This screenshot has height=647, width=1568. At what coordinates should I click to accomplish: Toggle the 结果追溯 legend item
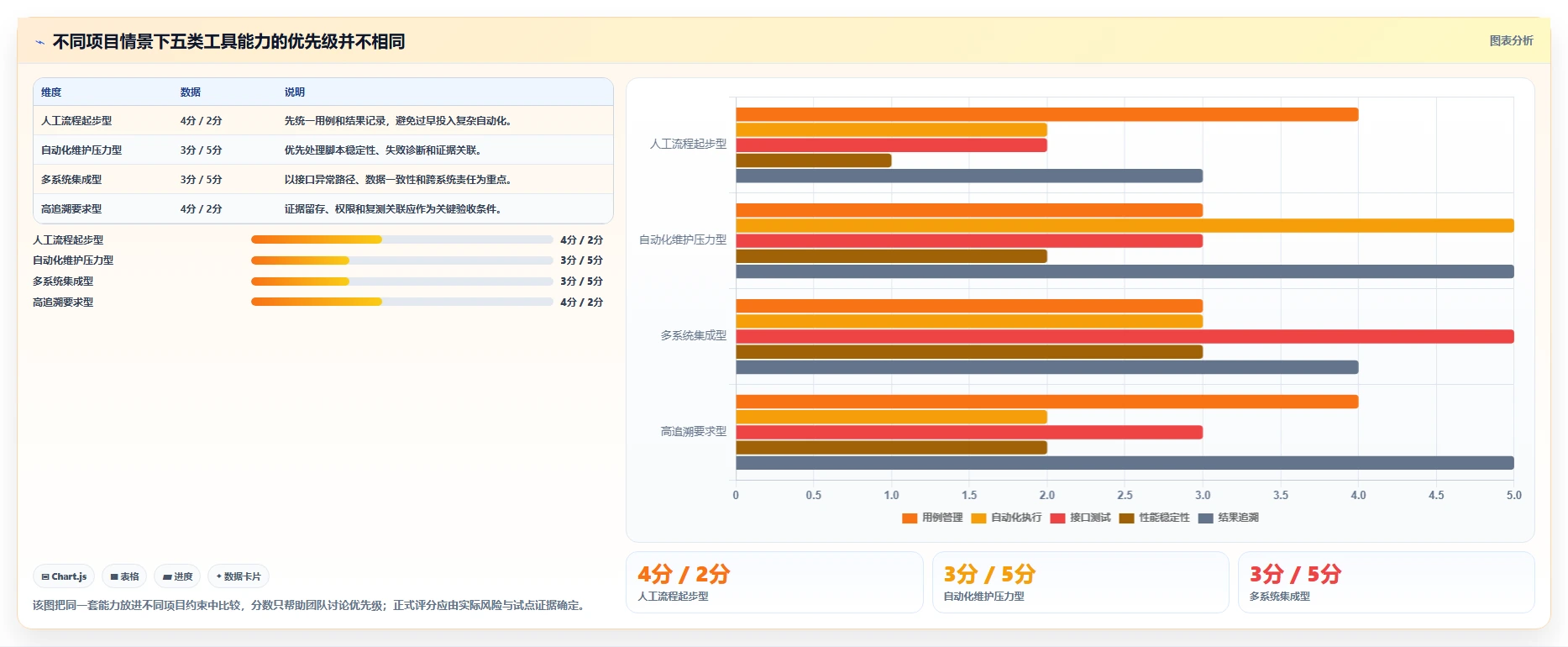(1228, 518)
